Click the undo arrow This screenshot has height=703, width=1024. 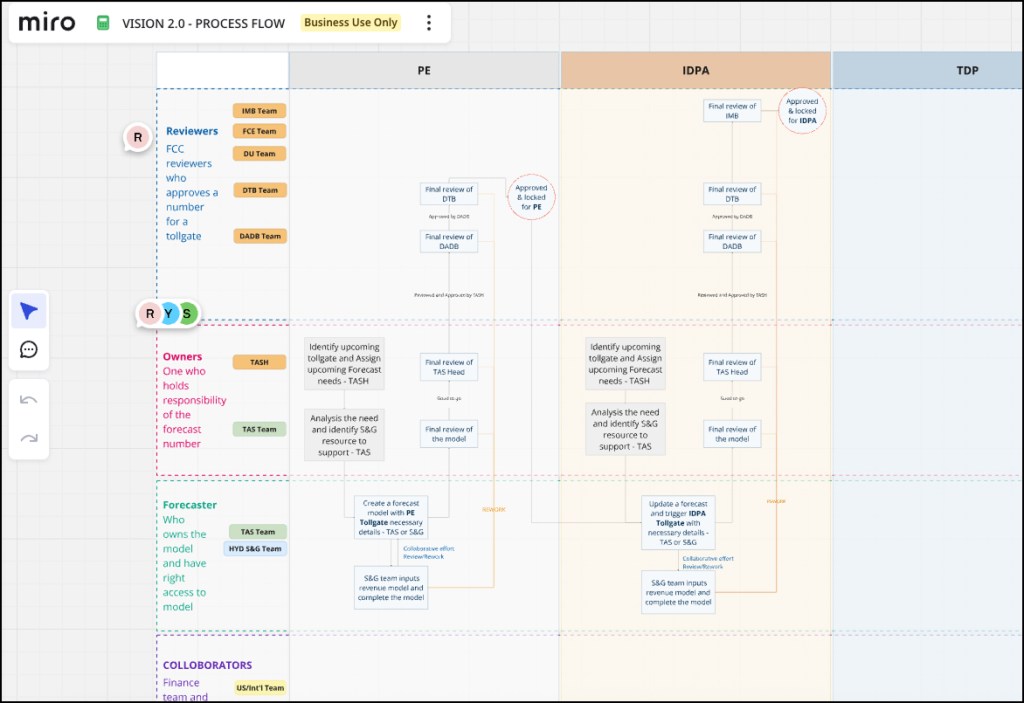(29, 400)
